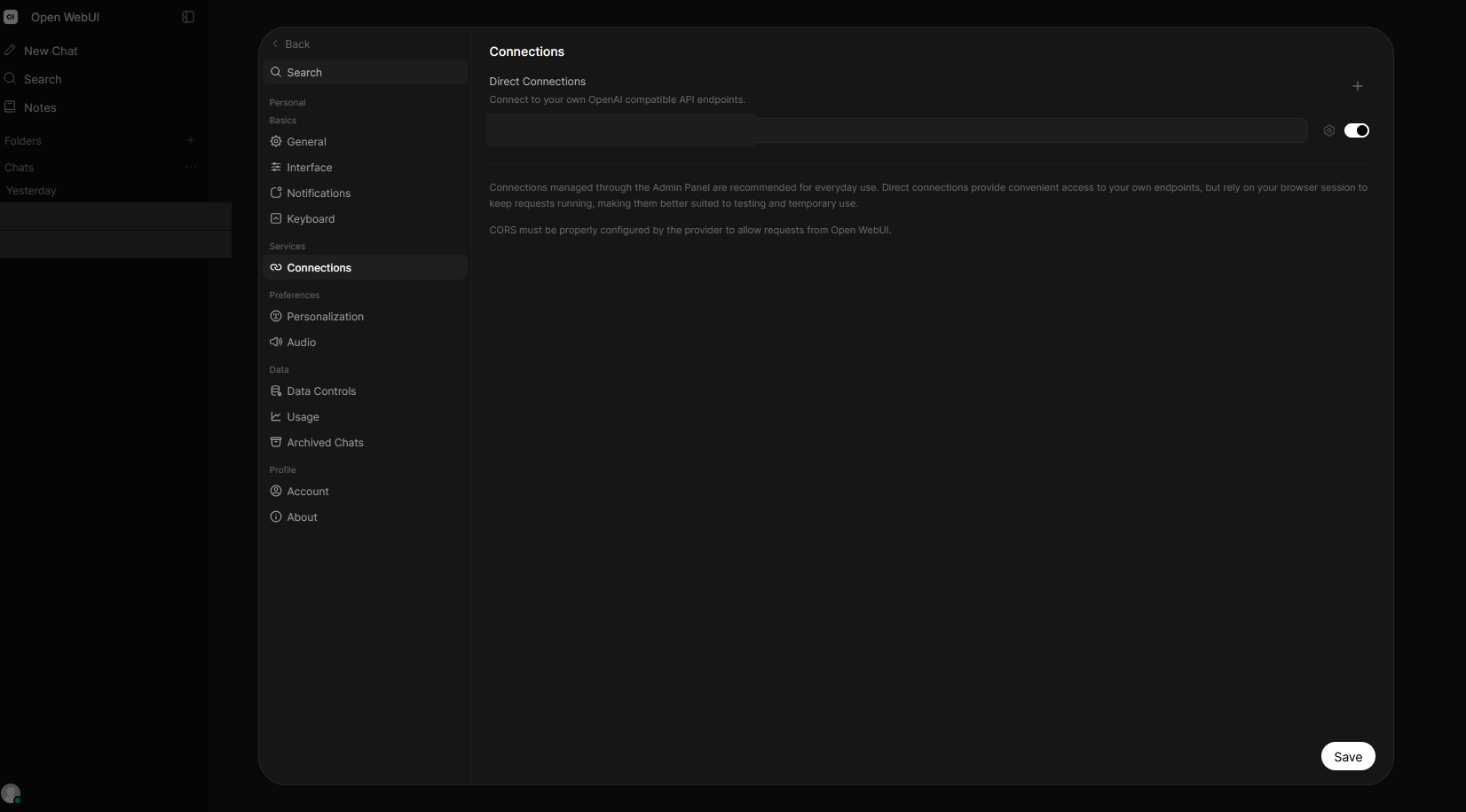The image size is (1466, 812).
Task: Add a new direct connection
Action: coord(1358,86)
